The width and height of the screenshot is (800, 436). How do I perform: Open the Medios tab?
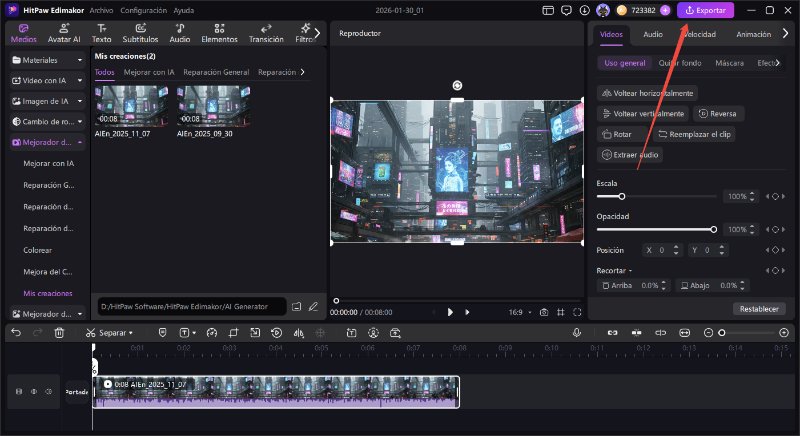tap(23, 33)
